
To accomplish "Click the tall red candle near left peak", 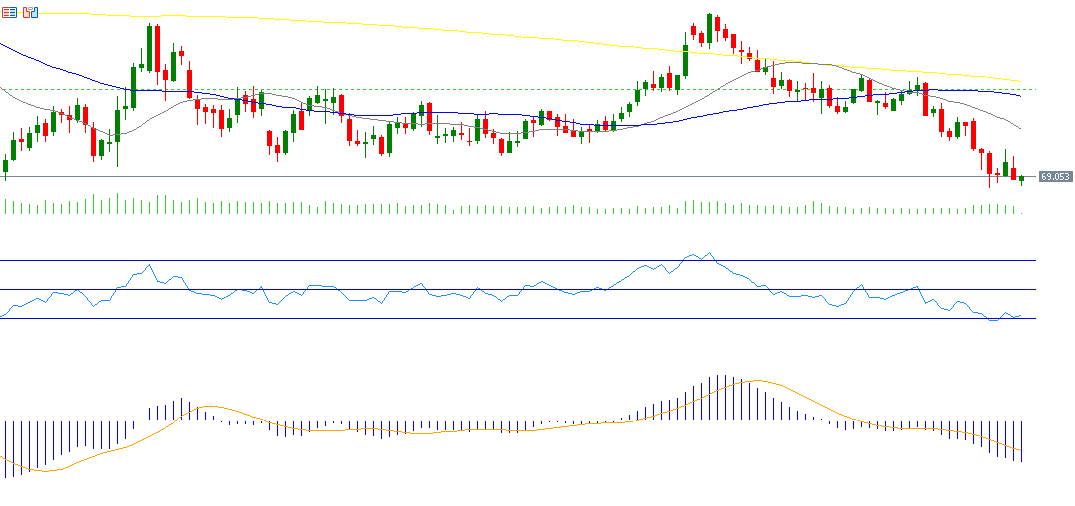I will [x=158, y=48].
